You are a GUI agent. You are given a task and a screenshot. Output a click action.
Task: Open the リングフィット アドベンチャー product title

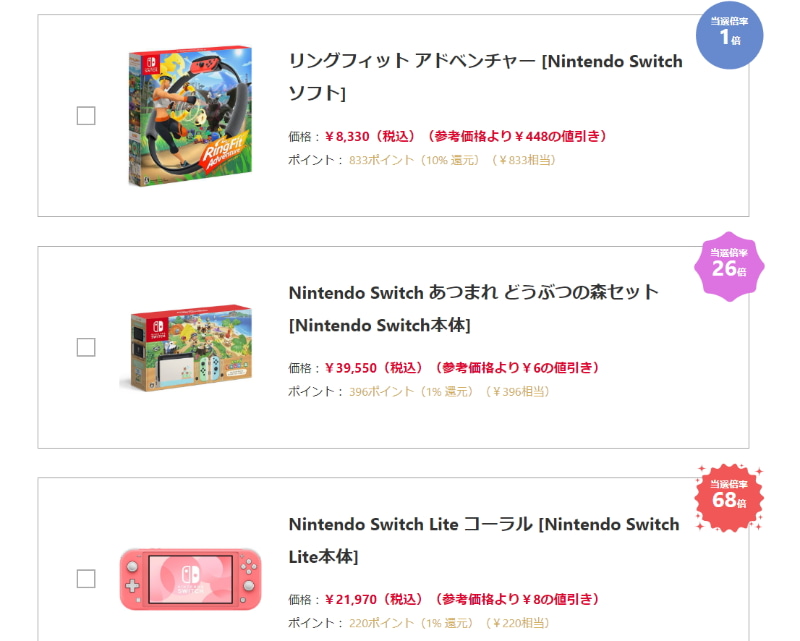pos(485,77)
